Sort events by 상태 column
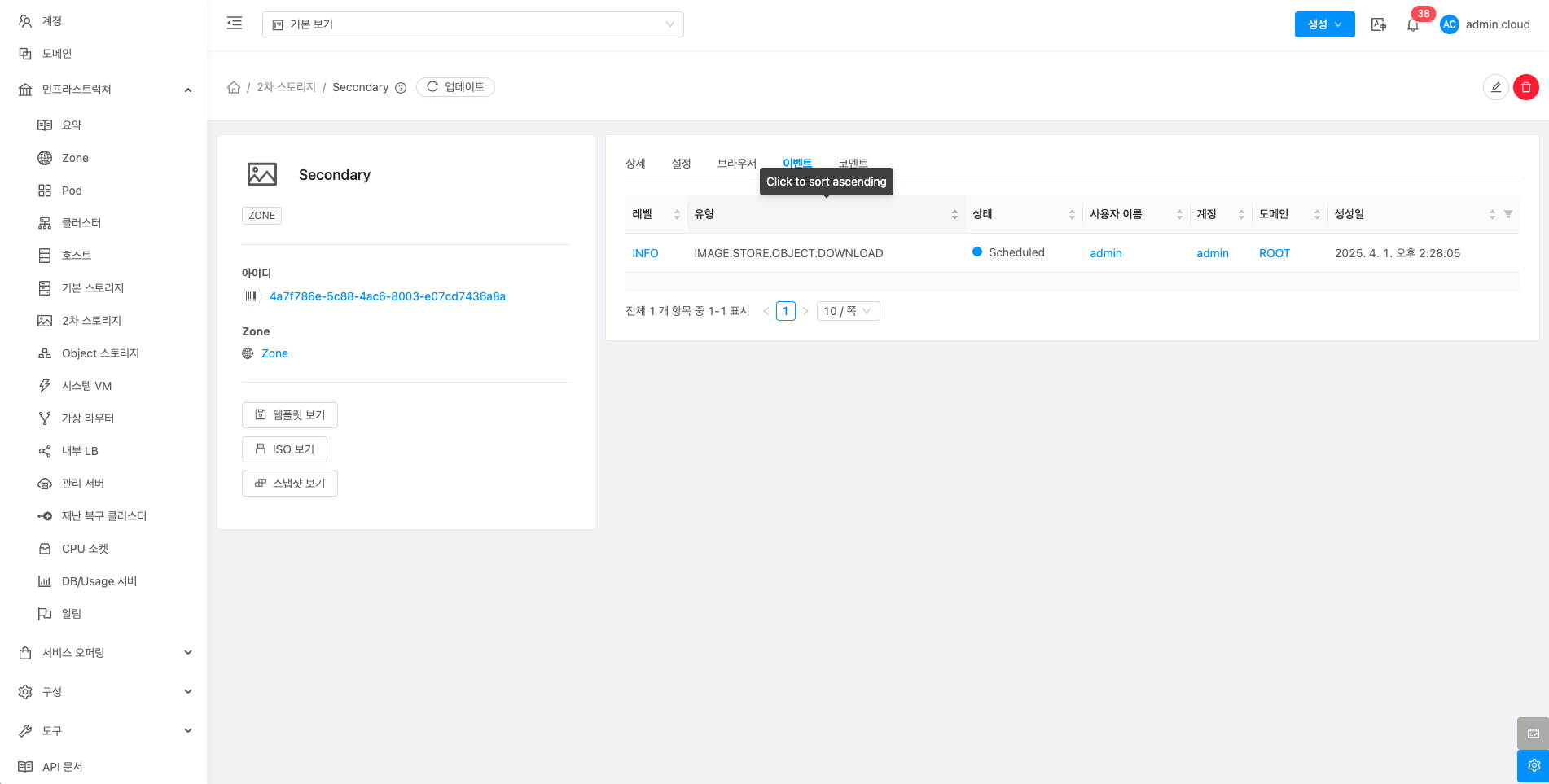Image resolution: width=1549 pixels, height=784 pixels. [x=1023, y=214]
